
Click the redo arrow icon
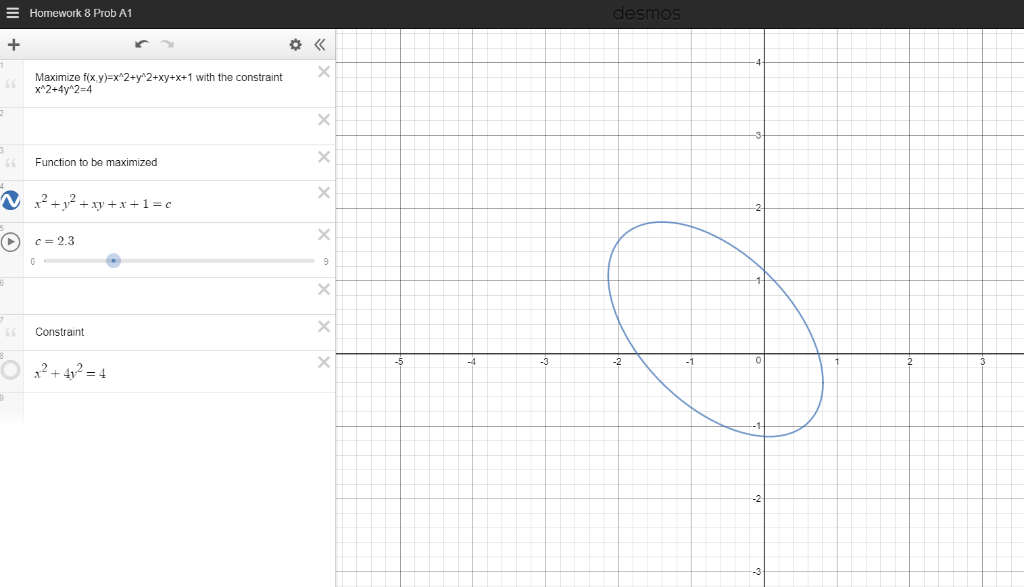(x=166, y=44)
